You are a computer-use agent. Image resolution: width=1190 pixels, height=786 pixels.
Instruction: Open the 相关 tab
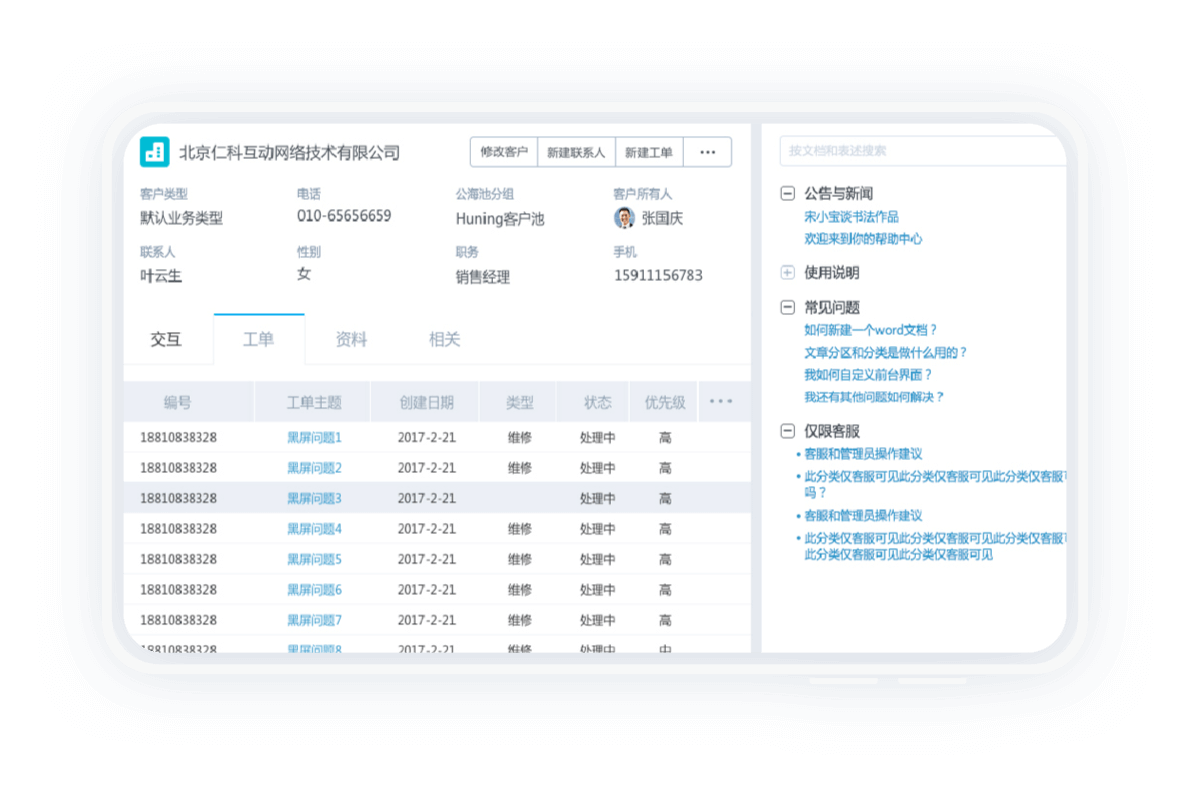[444, 339]
